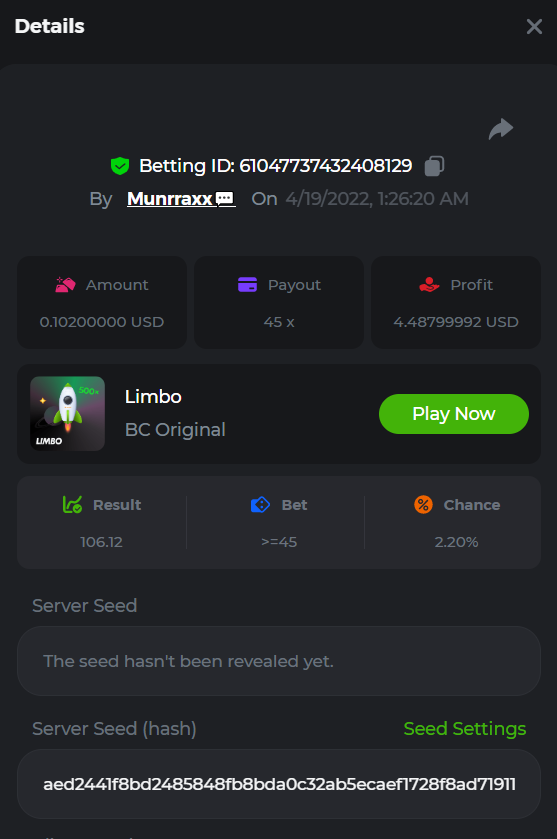Click the purple Payout card icon
This screenshot has width=557, height=839.
(x=247, y=285)
